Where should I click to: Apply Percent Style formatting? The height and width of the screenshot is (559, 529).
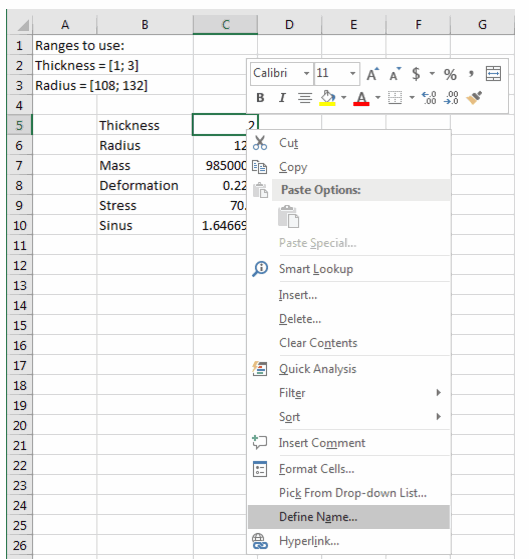(450, 74)
